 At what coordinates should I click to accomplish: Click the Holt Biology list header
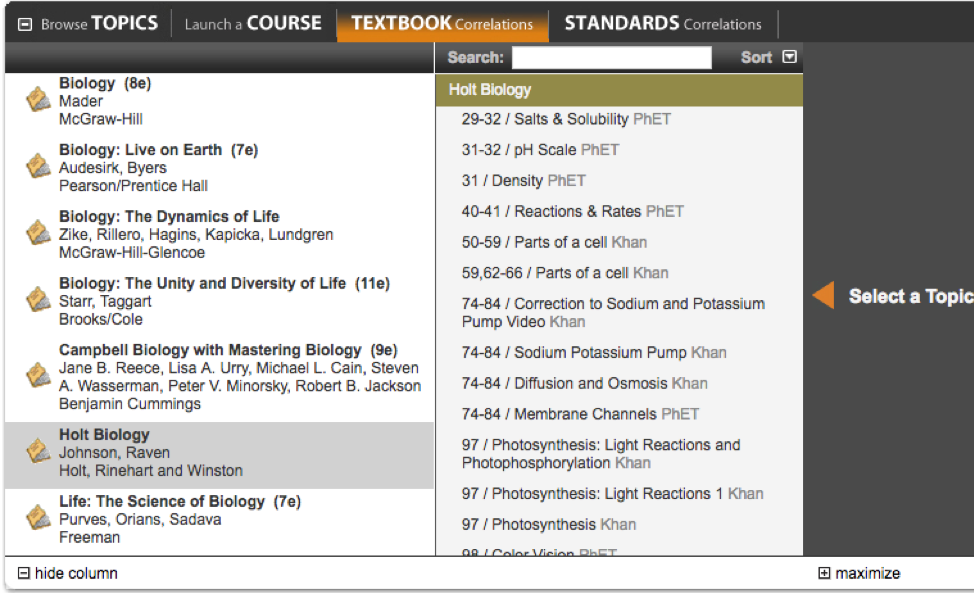tap(619, 90)
